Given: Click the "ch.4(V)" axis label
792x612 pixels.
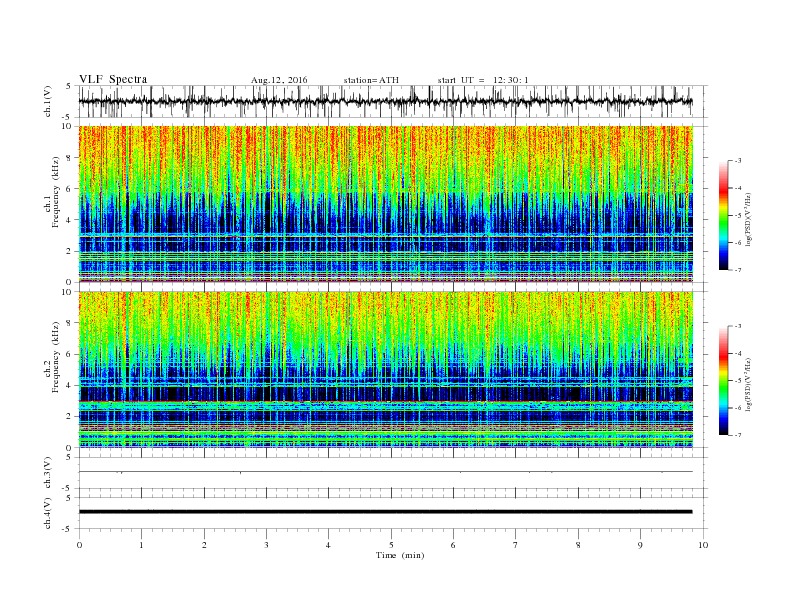Looking at the screenshot, I should (48, 513).
